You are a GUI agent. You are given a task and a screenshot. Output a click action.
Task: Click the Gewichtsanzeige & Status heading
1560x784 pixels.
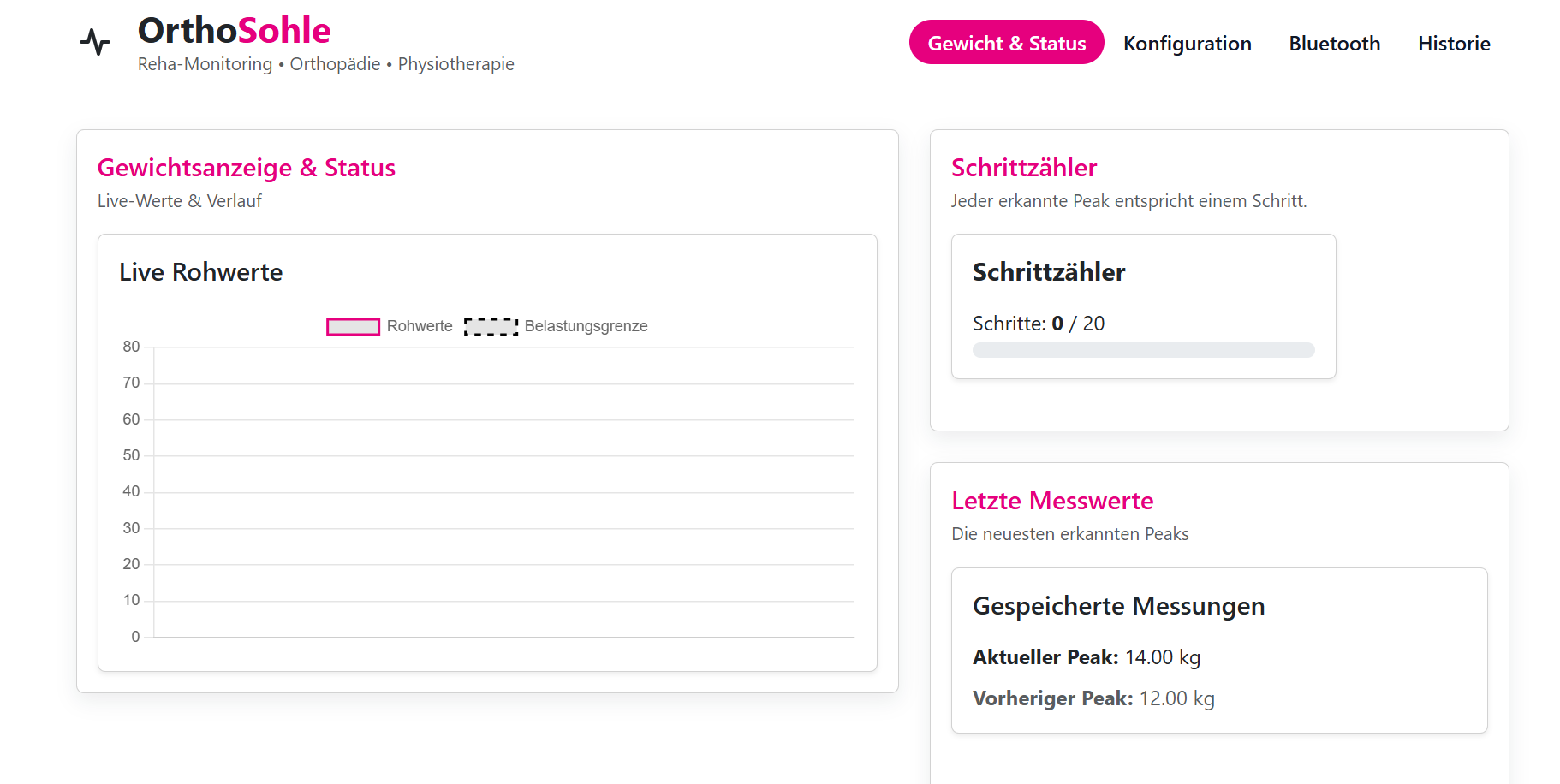246,168
